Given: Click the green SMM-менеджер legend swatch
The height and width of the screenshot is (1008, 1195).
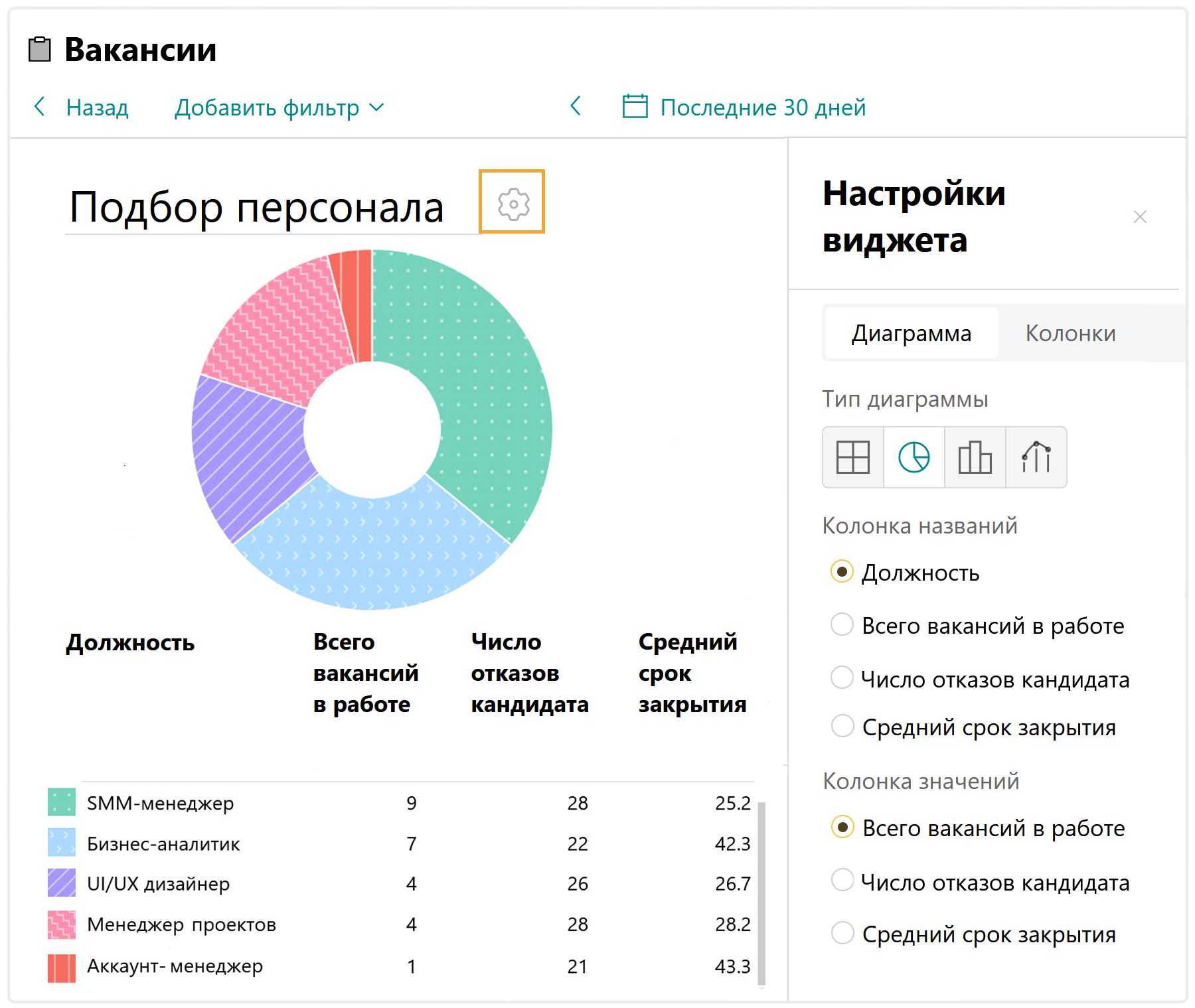Looking at the screenshot, I should (x=62, y=802).
